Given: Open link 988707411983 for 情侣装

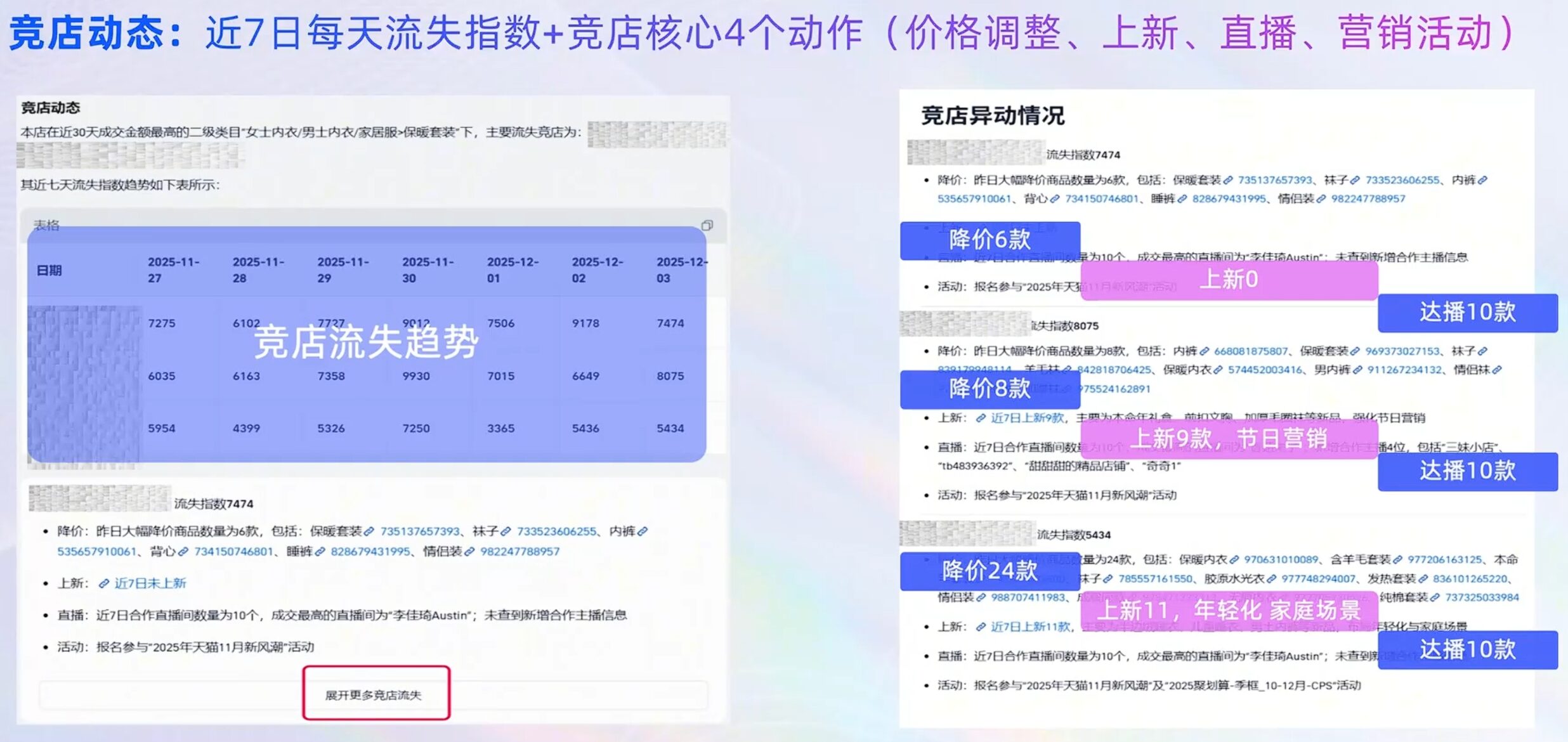Looking at the screenshot, I should pyautogui.click(x=1029, y=597).
